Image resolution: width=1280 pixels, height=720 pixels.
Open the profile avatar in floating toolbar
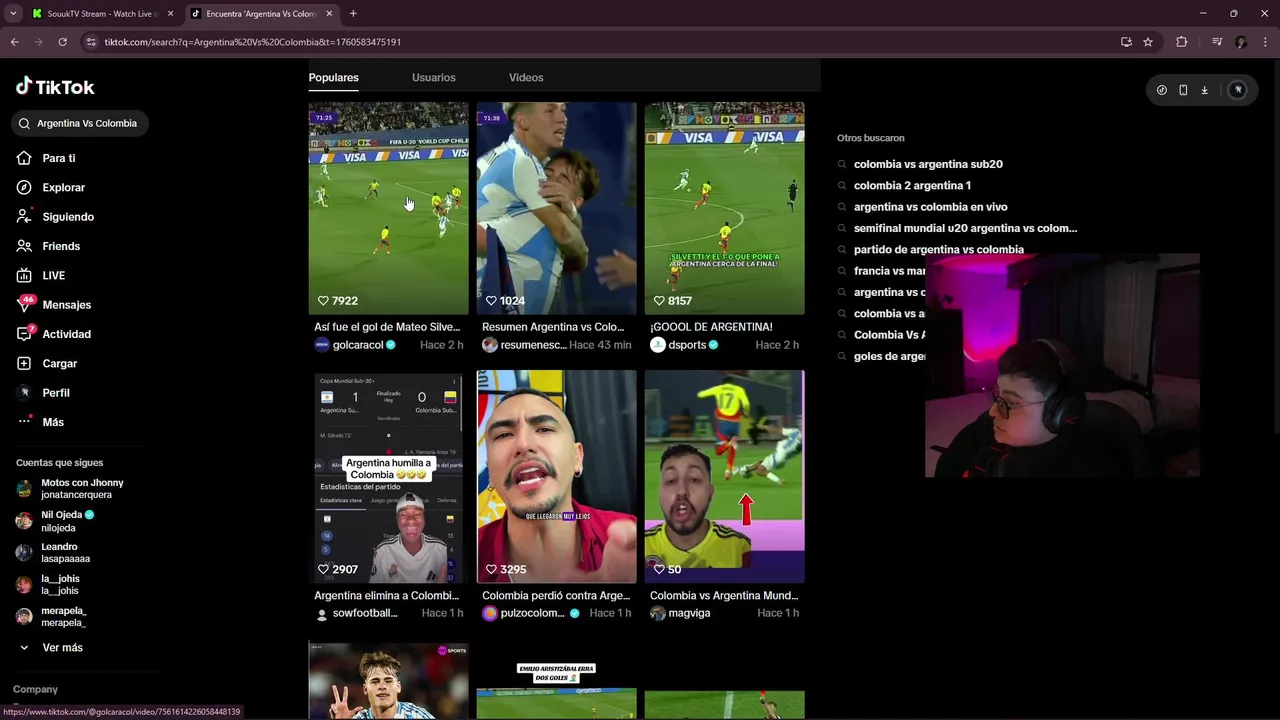[x=1238, y=90]
